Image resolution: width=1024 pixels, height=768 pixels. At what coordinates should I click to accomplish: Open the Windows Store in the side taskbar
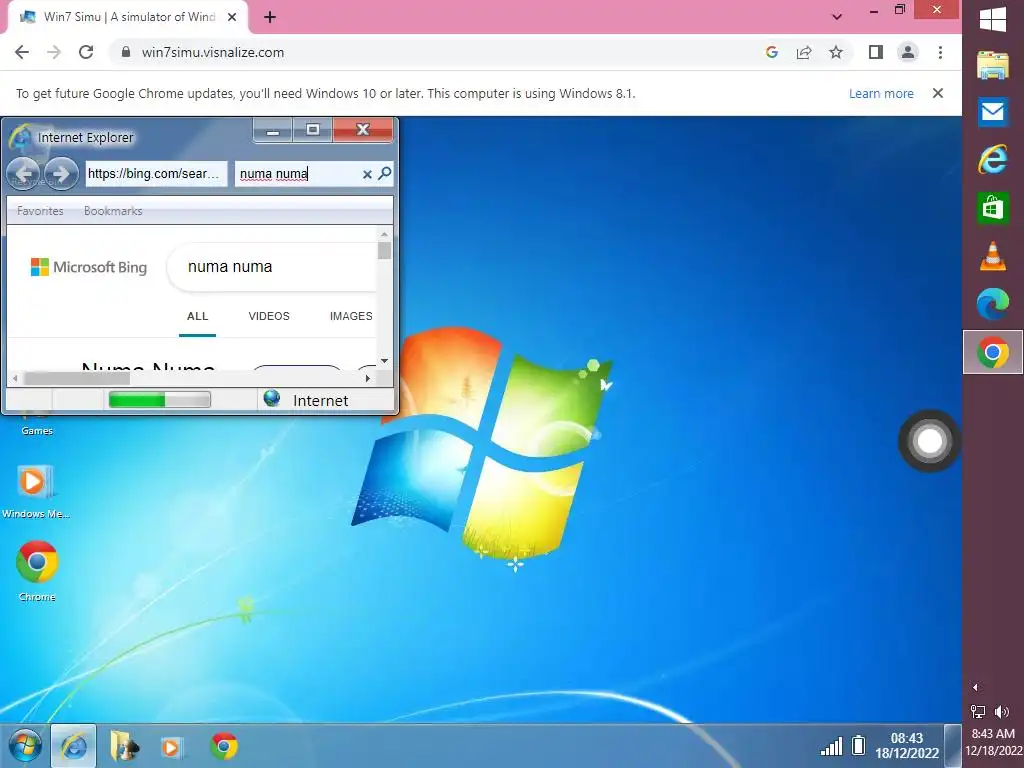click(x=993, y=208)
